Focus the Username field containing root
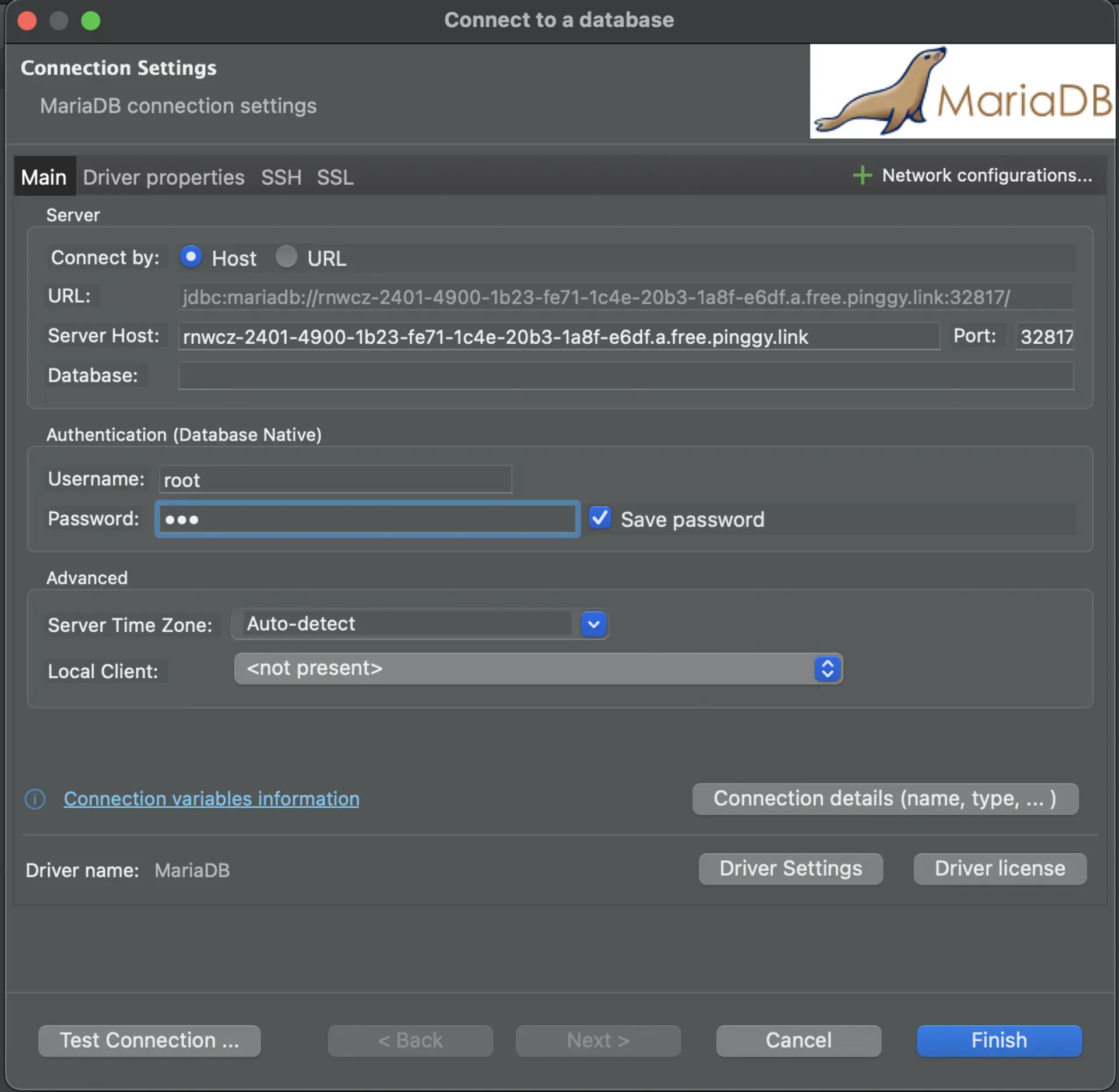 pyautogui.click(x=336, y=480)
